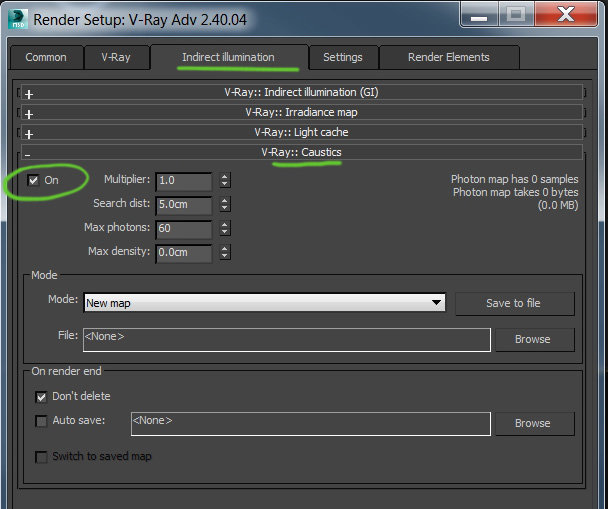Enable the Auto save checkbox

41,421
